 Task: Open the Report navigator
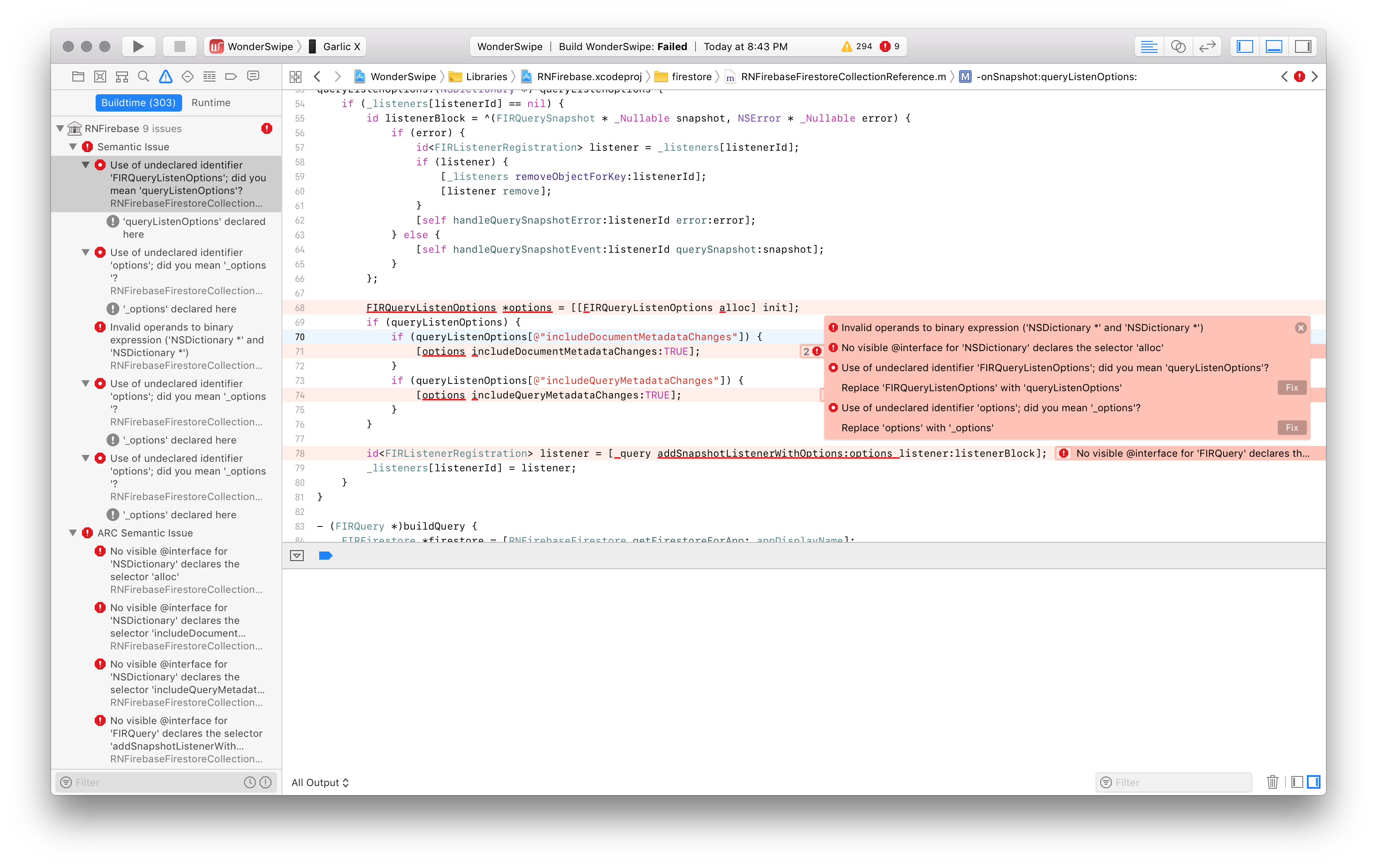[253, 76]
